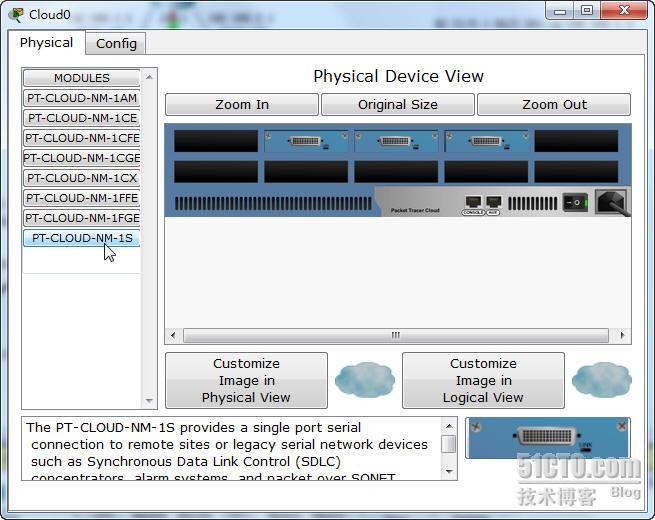
Task: Select the PT-CLOUD-NM-1CE module
Action: click(82, 118)
